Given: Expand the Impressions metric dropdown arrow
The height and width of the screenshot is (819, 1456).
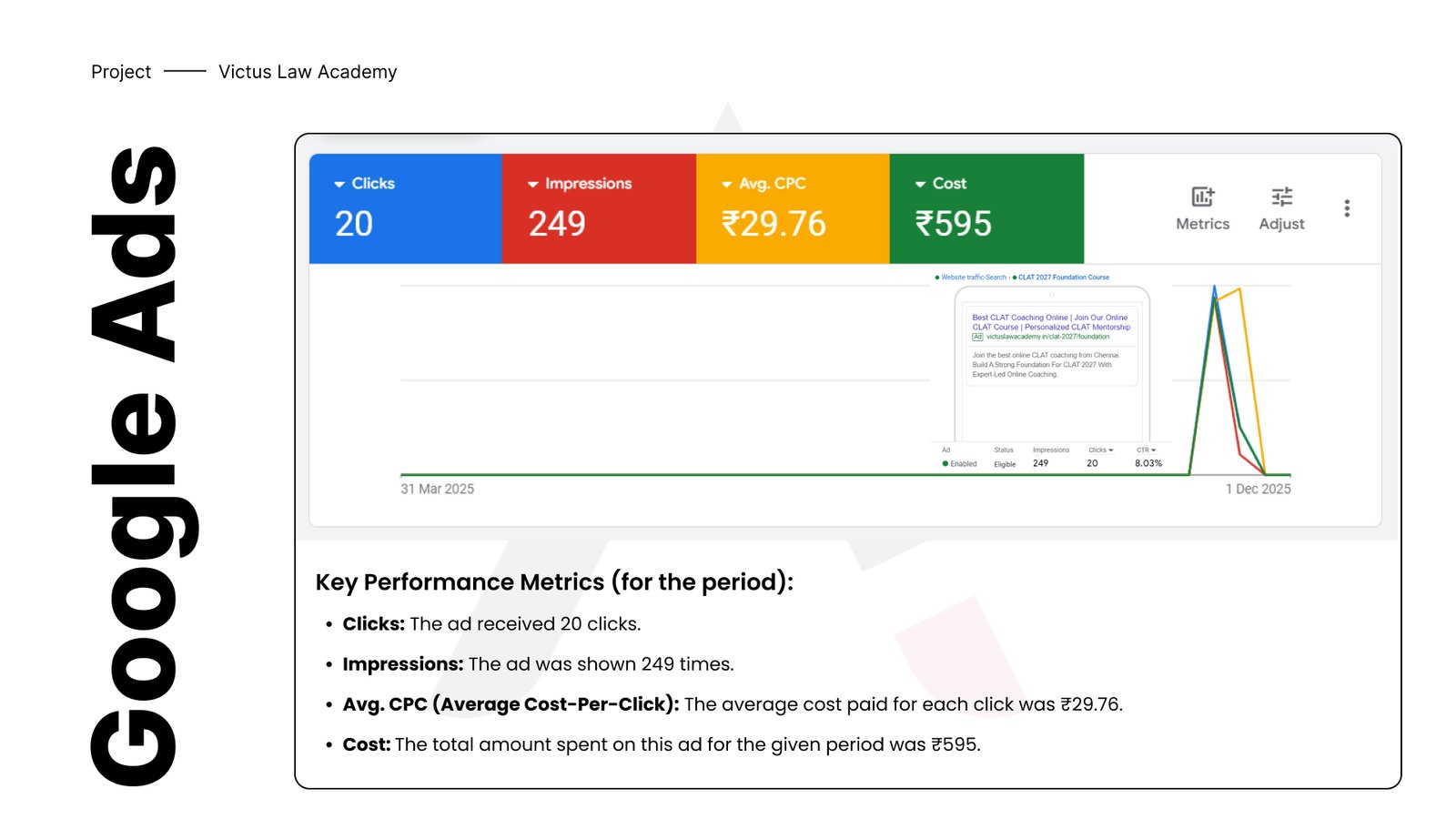Looking at the screenshot, I should [x=533, y=184].
